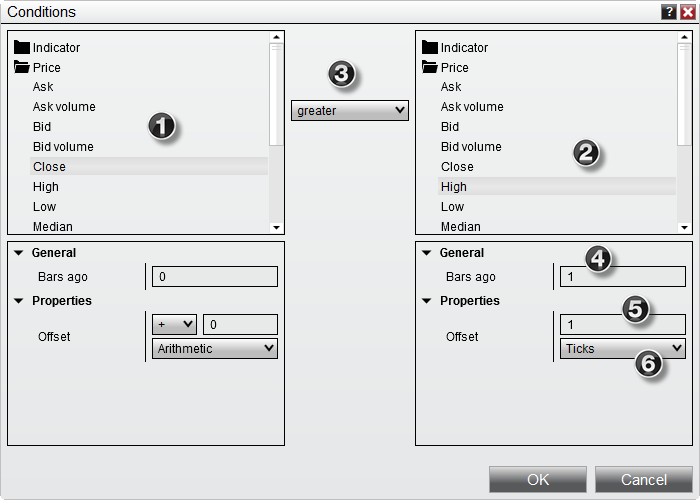This screenshot has width=700, height=500.
Task: Open the right Ticks offset type dropdown
Action: [x=622, y=349]
